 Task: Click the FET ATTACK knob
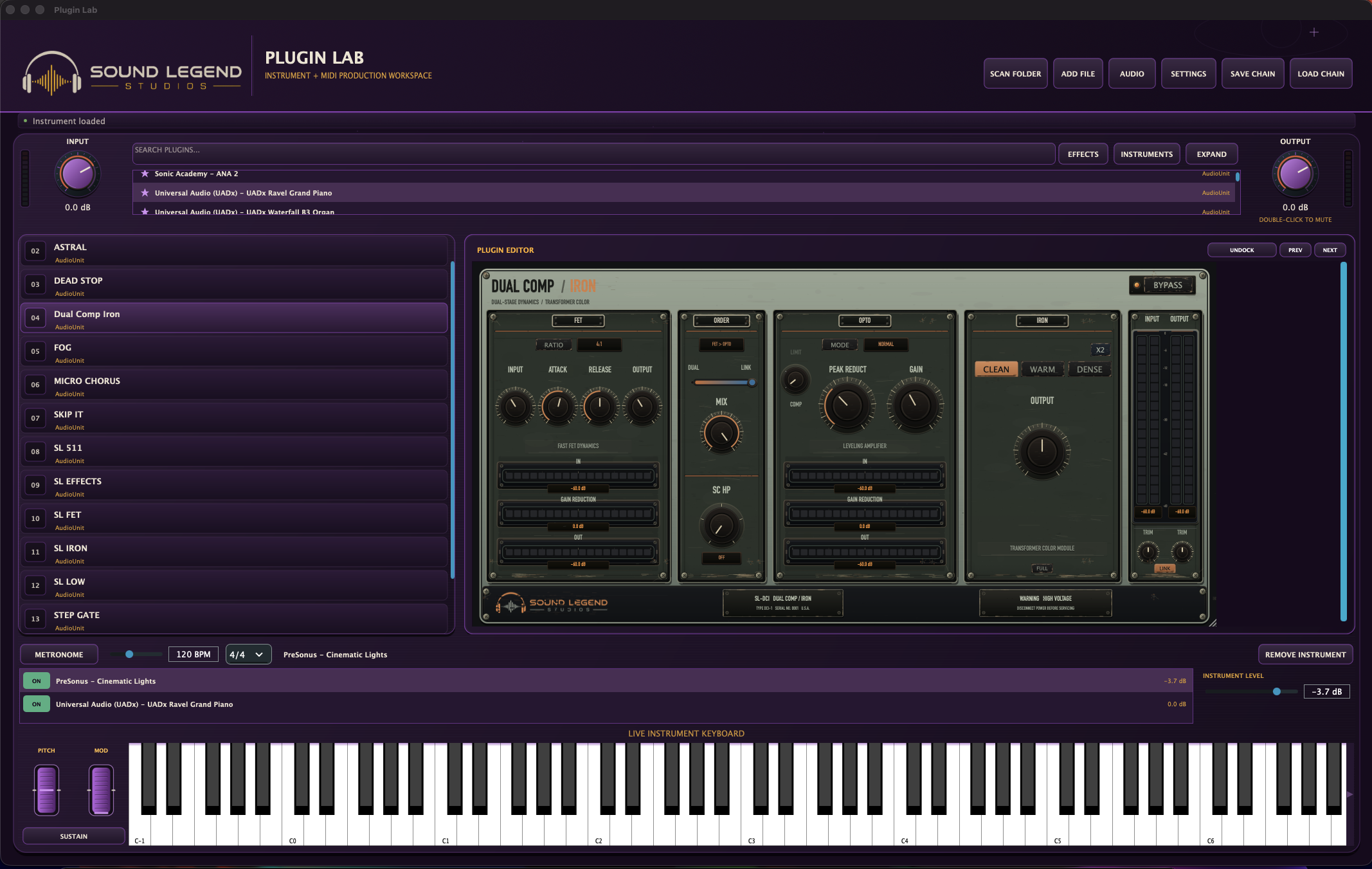[x=557, y=406]
